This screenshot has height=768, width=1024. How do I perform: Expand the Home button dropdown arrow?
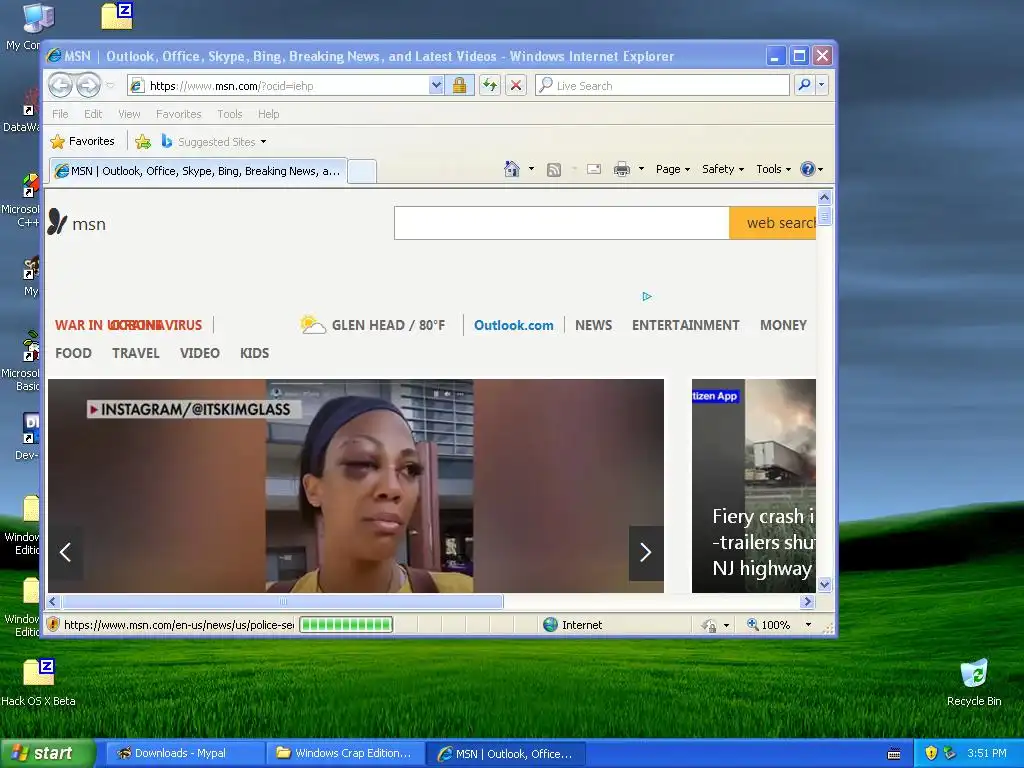(x=531, y=169)
